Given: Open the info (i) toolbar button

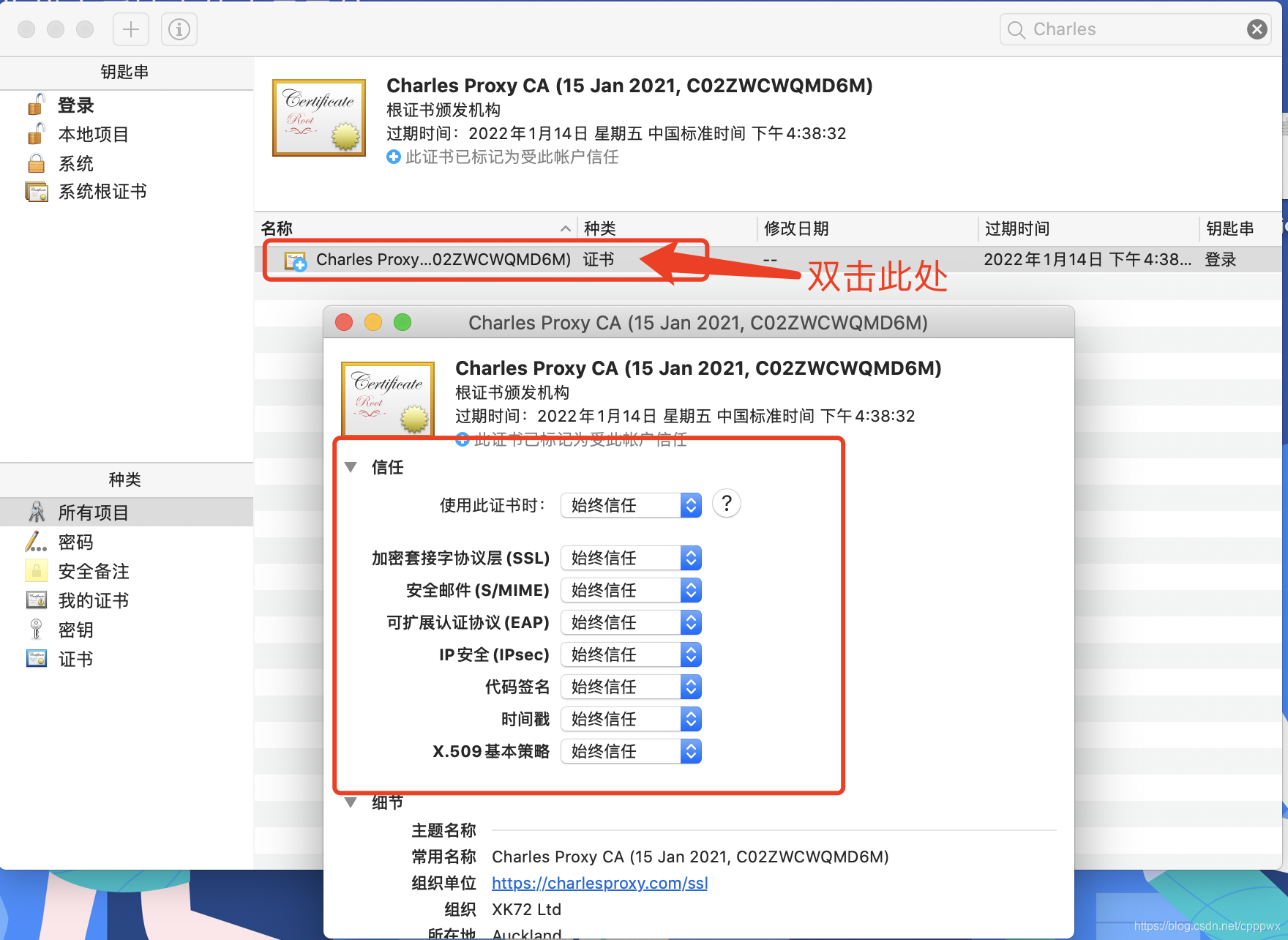Looking at the screenshot, I should pyautogui.click(x=179, y=29).
